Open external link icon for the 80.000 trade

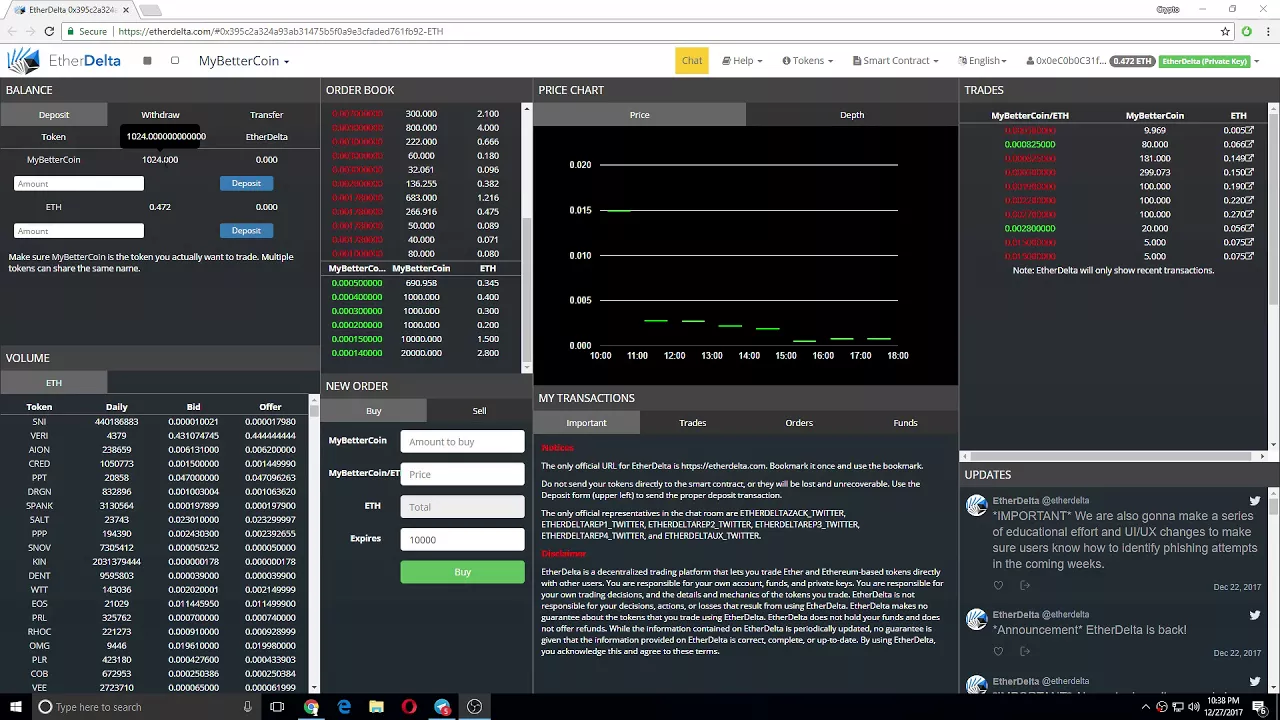point(1250,144)
